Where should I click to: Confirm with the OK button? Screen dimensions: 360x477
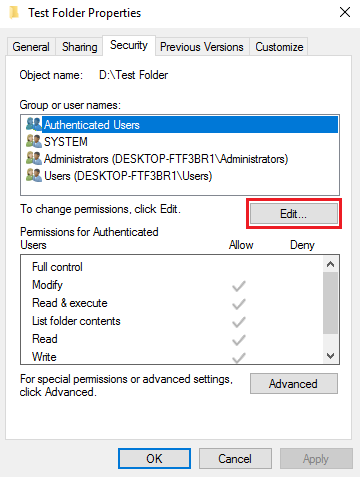click(154, 459)
